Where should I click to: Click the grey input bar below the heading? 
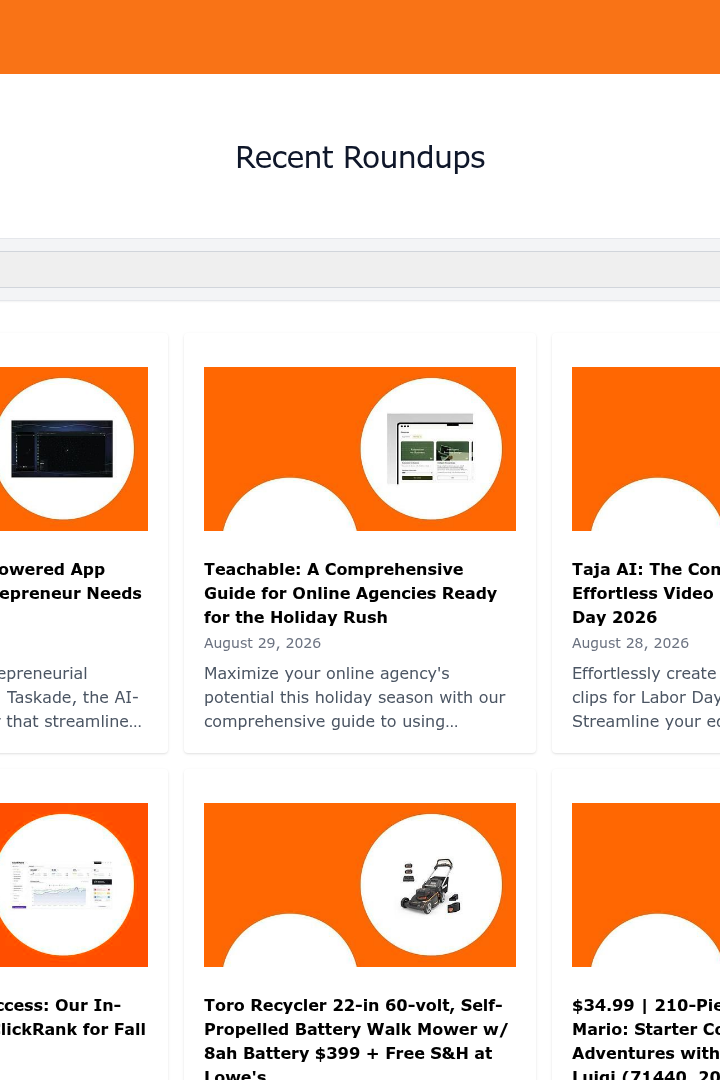click(x=360, y=269)
